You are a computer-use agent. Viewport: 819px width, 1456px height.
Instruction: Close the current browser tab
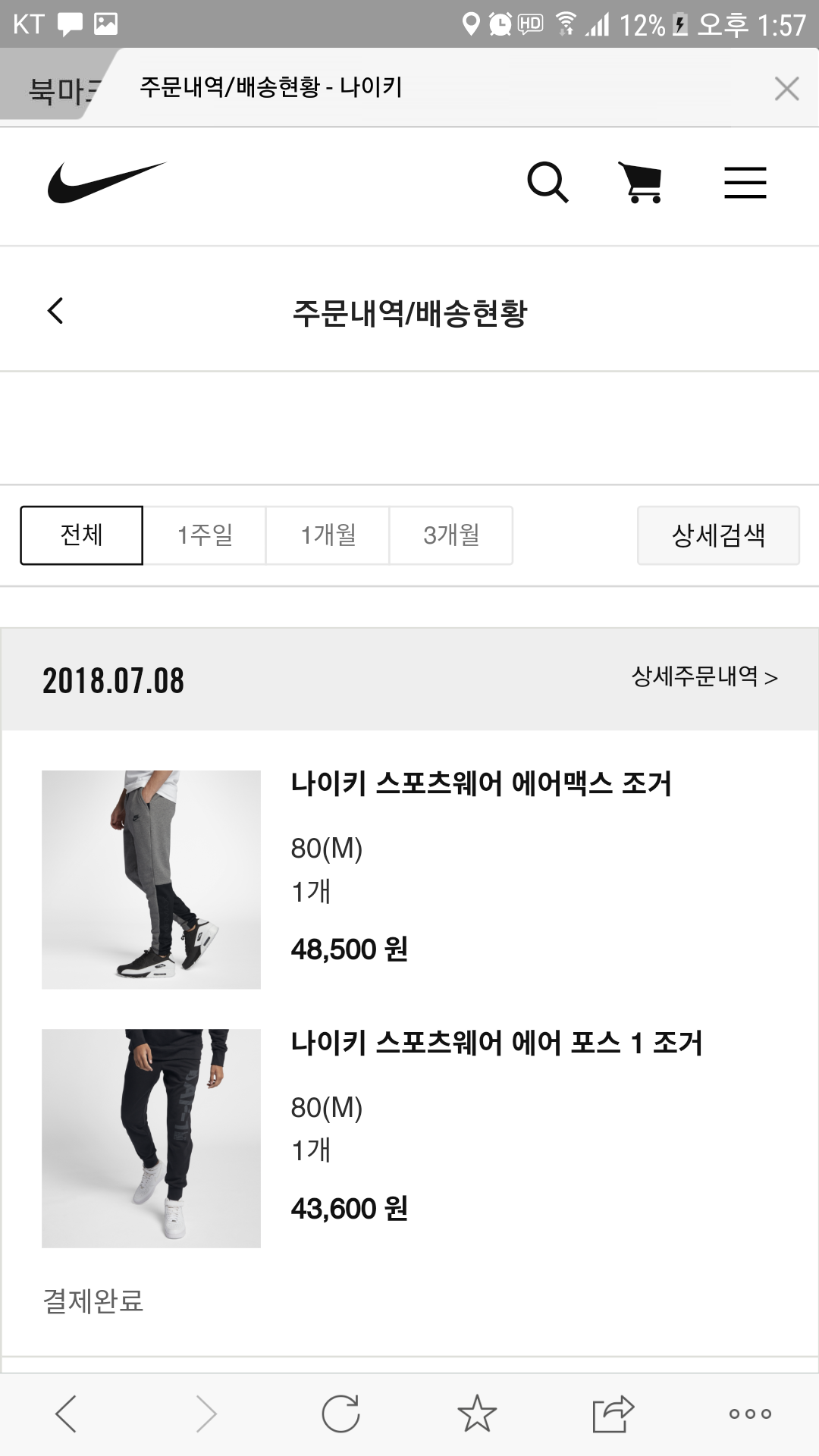[786, 89]
